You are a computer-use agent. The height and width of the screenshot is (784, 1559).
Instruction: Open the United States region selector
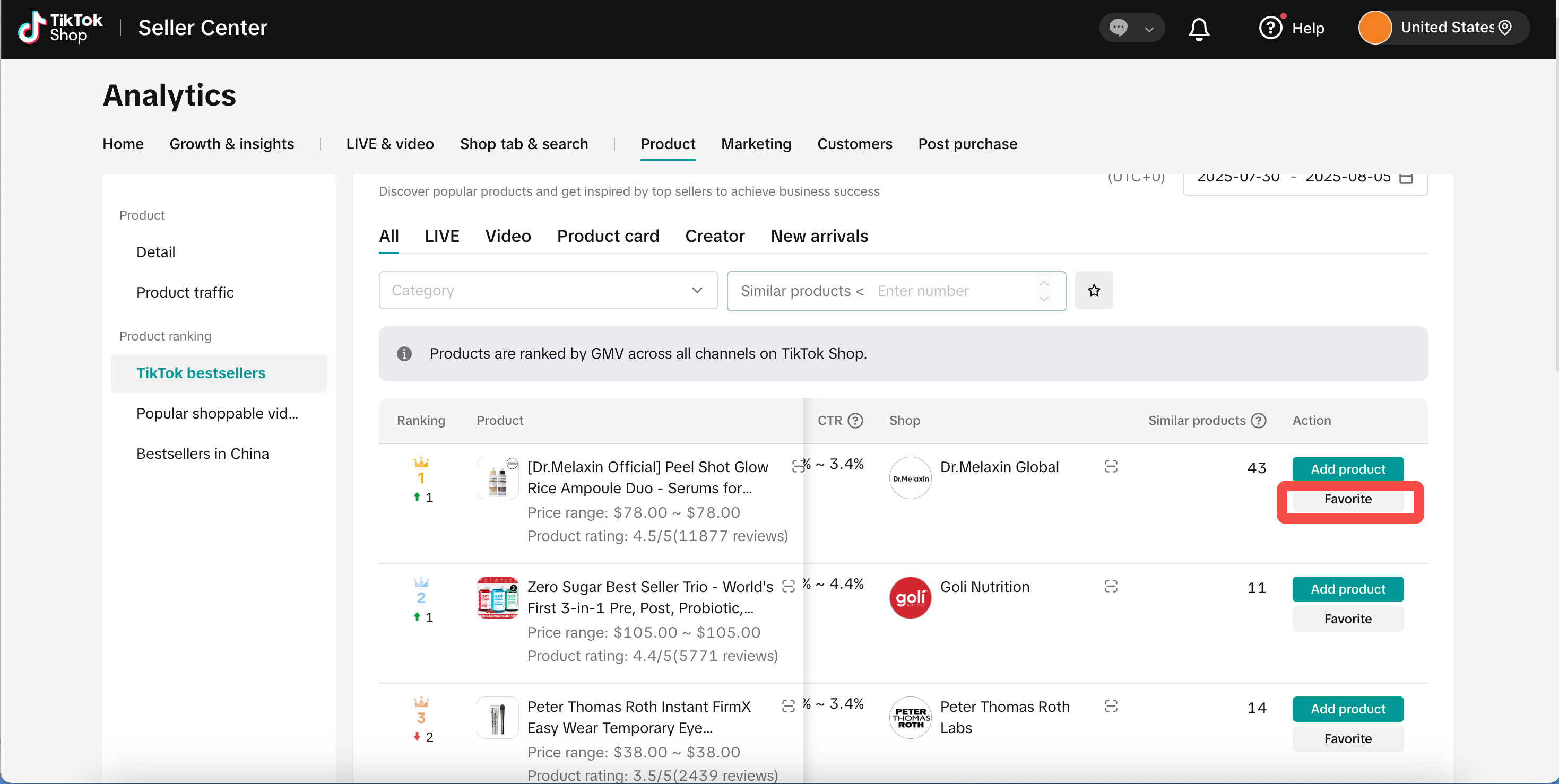1448,28
